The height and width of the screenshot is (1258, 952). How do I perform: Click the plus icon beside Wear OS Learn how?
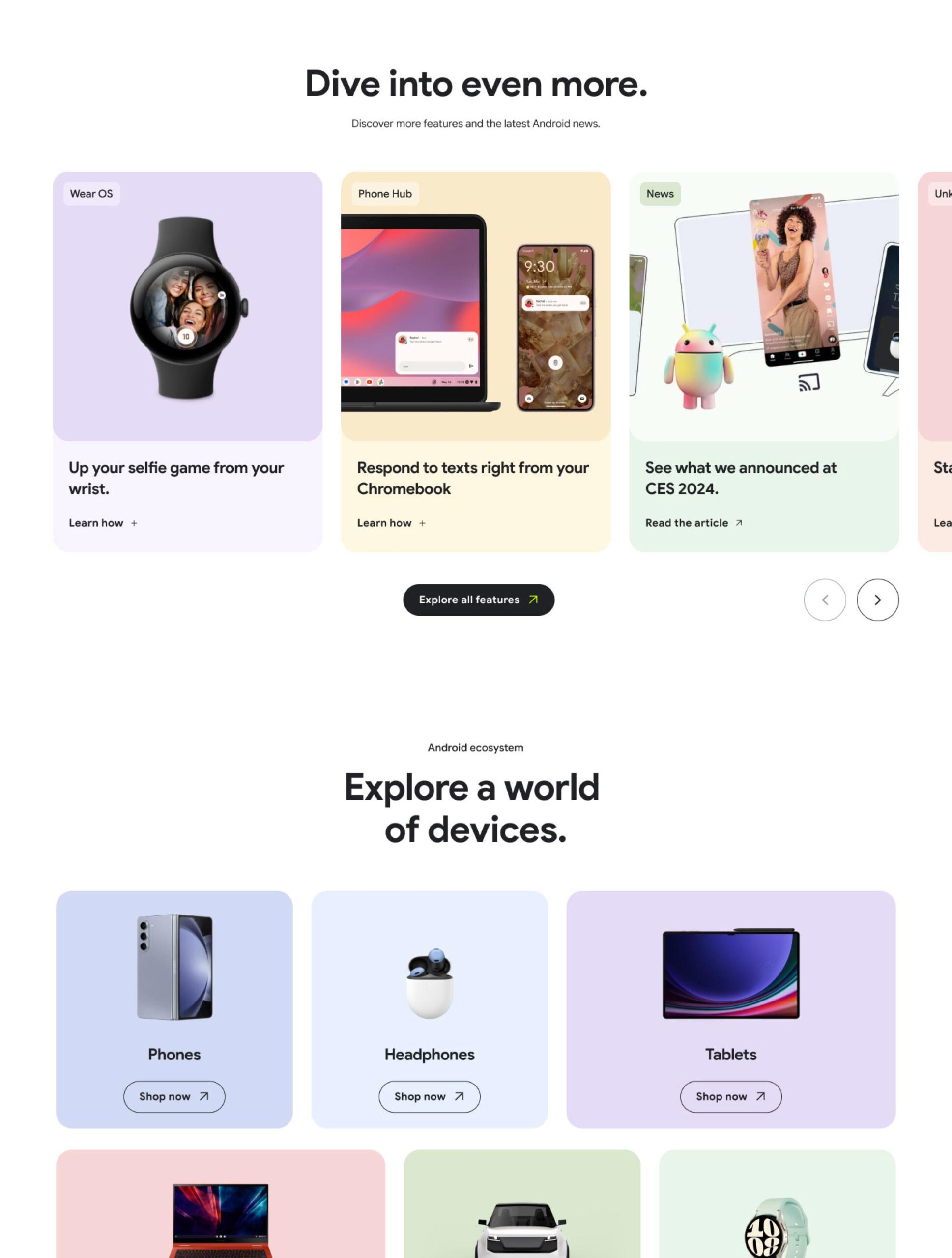(x=134, y=523)
